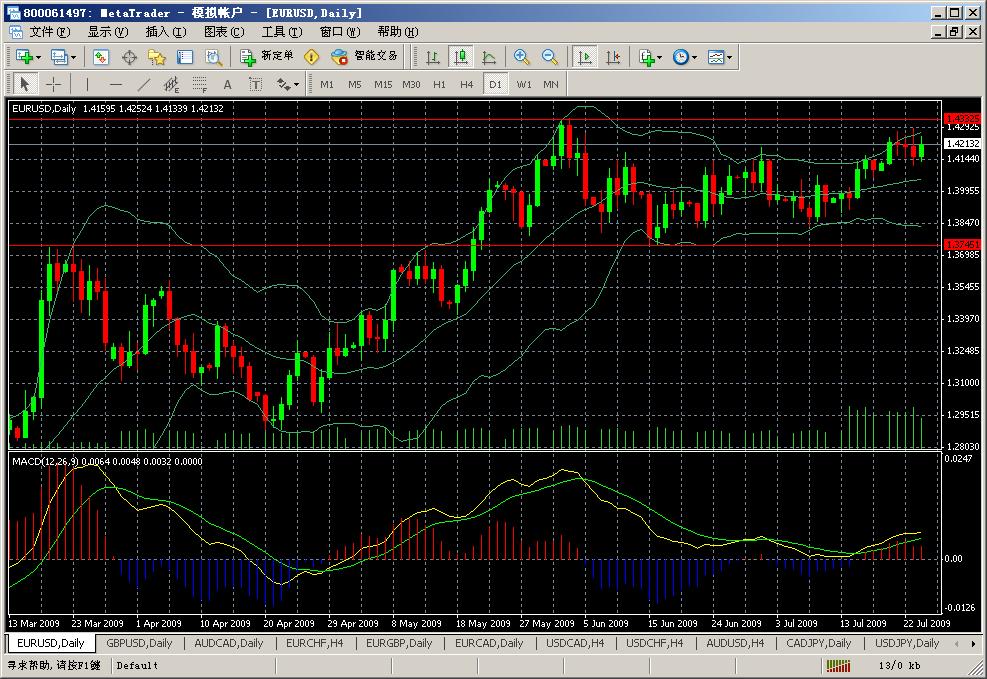Expand the chart templates dropdown
987x679 pixels.
(720, 57)
